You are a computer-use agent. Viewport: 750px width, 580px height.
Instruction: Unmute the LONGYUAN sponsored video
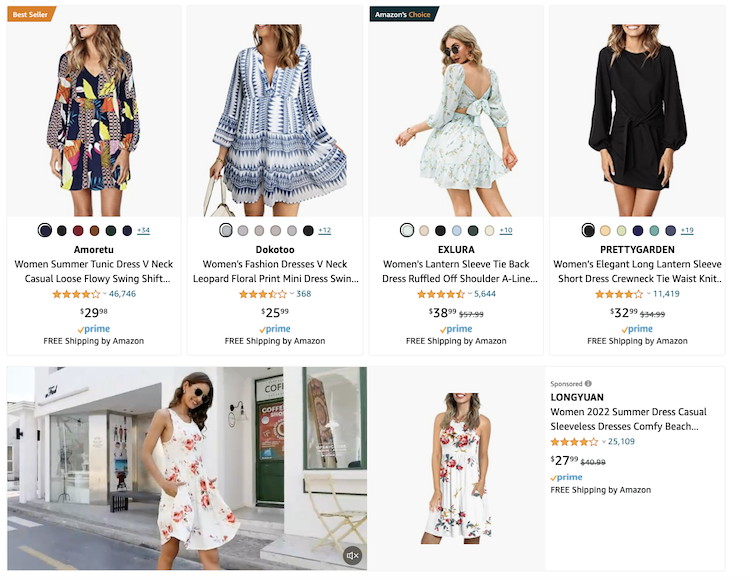(x=351, y=555)
